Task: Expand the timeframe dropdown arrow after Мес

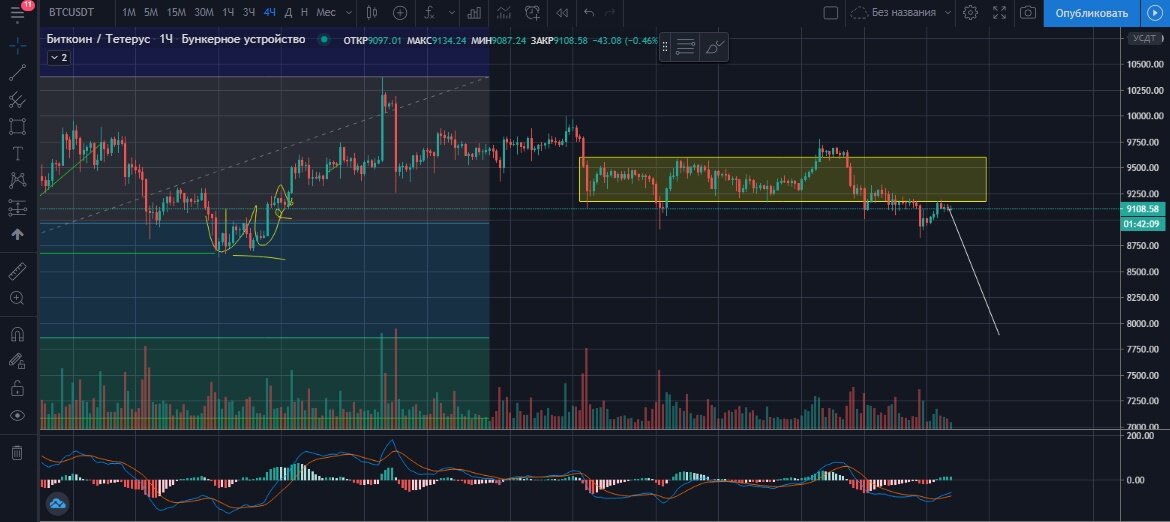Action: 348,13
